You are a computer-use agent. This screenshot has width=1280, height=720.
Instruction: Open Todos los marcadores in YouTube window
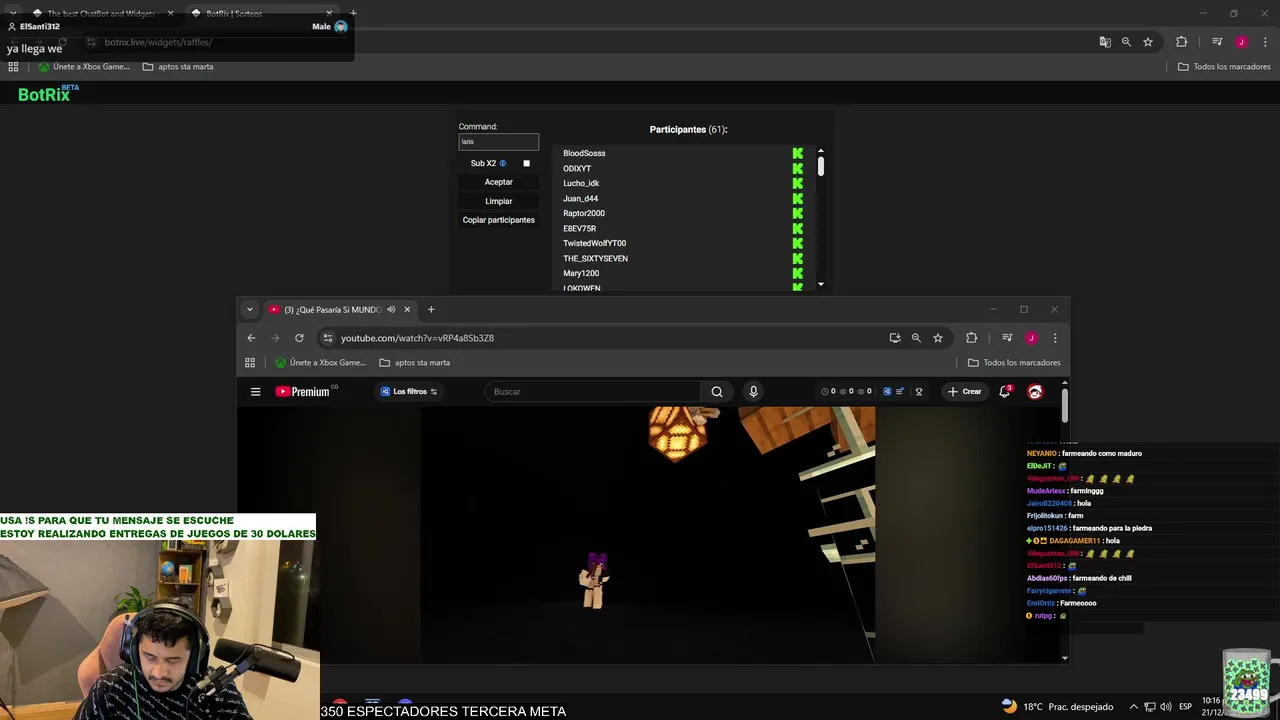click(x=1014, y=363)
